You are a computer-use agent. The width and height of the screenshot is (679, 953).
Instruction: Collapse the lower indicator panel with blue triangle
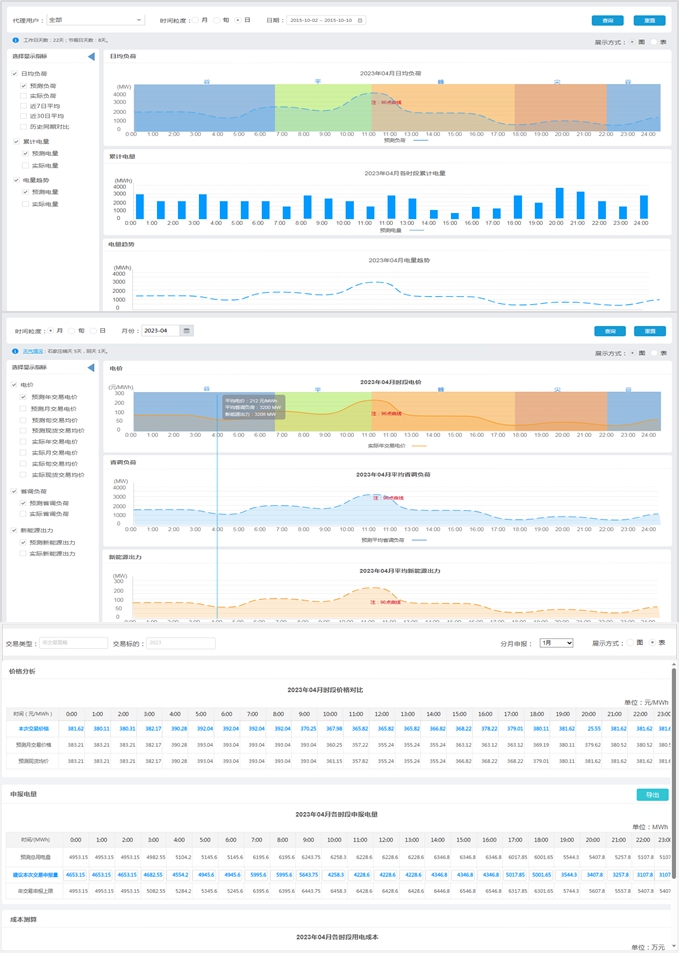[x=91, y=368]
